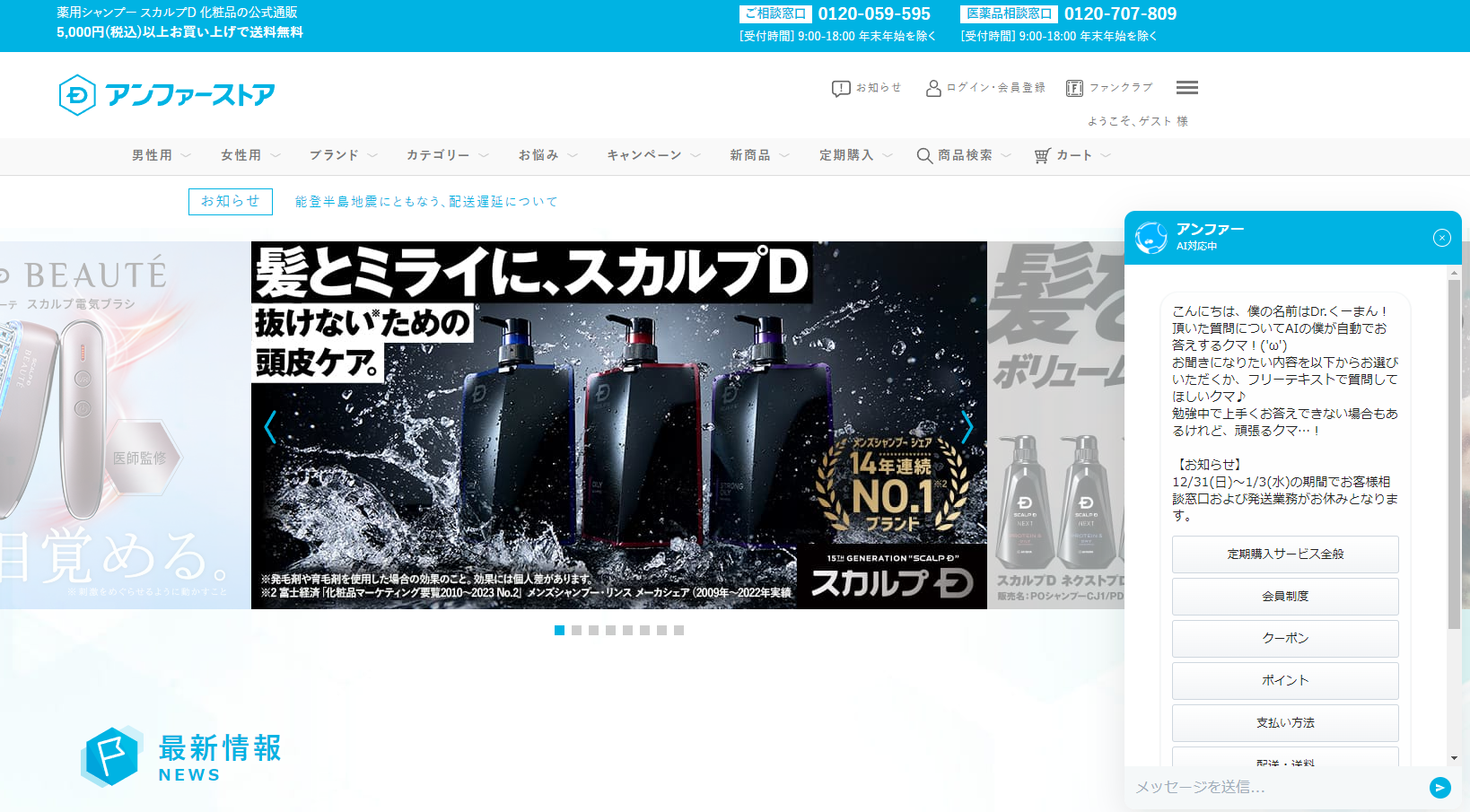The height and width of the screenshot is (812, 1470).
Task: Expand the お悩み menu
Action: coord(548,156)
